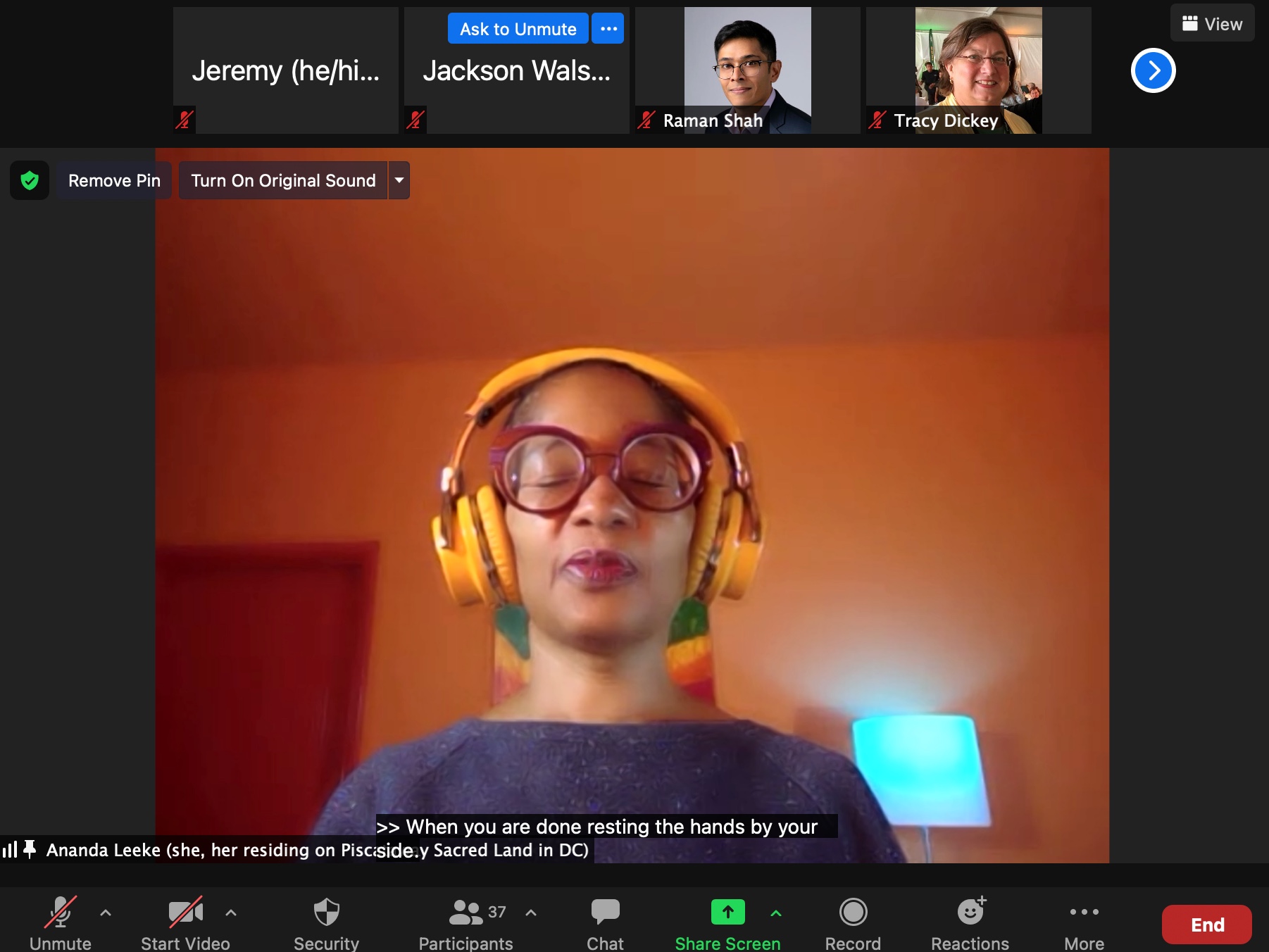1269x952 pixels.
Task: Expand the video settings arrow beside Start Video
Action: (x=231, y=913)
